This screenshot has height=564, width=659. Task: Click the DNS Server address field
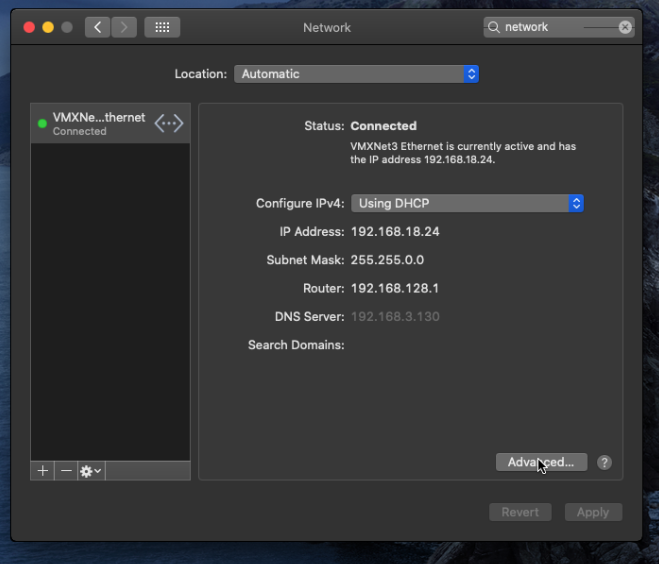click(x=395, y=316)
